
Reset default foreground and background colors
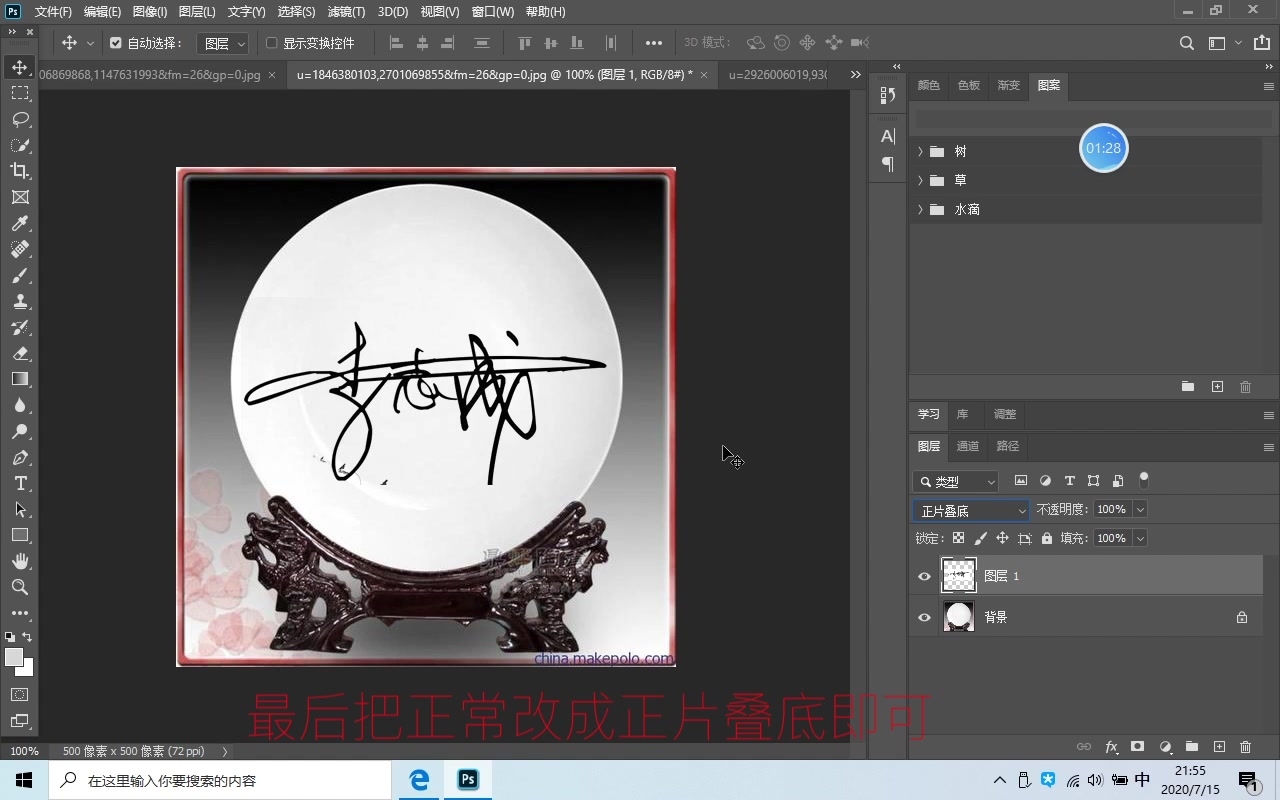[9, 636]
